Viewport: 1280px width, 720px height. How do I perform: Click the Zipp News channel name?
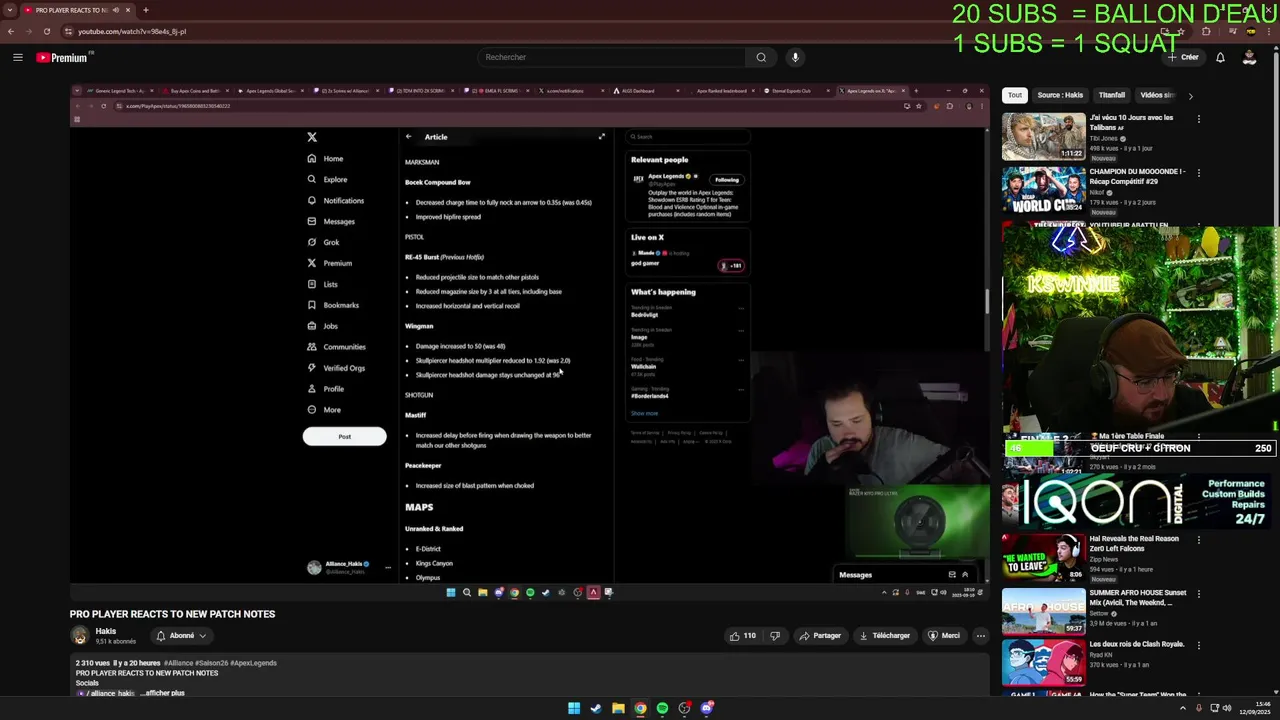coord(1104,559)
